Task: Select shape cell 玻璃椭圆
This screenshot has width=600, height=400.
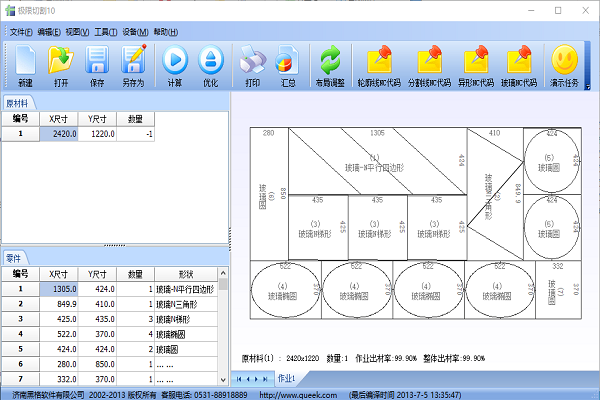Action: [x=186, y=334]
